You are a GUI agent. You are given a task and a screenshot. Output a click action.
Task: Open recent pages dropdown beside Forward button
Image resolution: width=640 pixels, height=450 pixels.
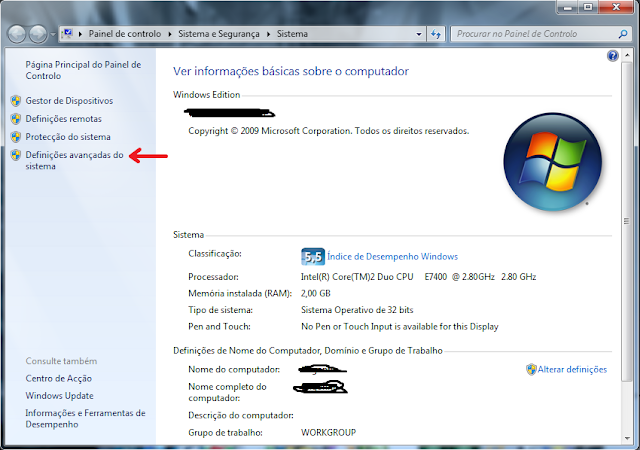53,34
